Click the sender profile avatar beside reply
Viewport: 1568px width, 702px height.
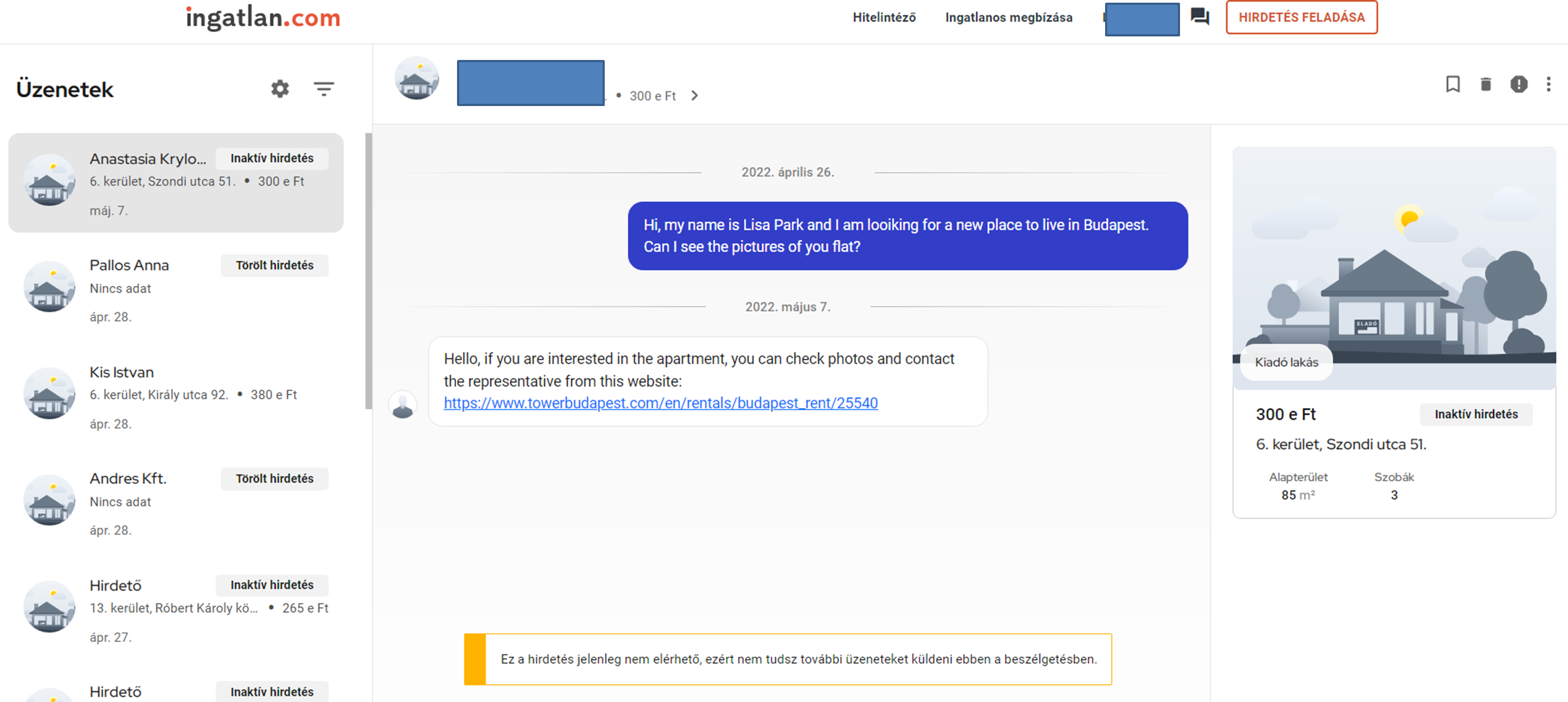click(x=402, y=405)
